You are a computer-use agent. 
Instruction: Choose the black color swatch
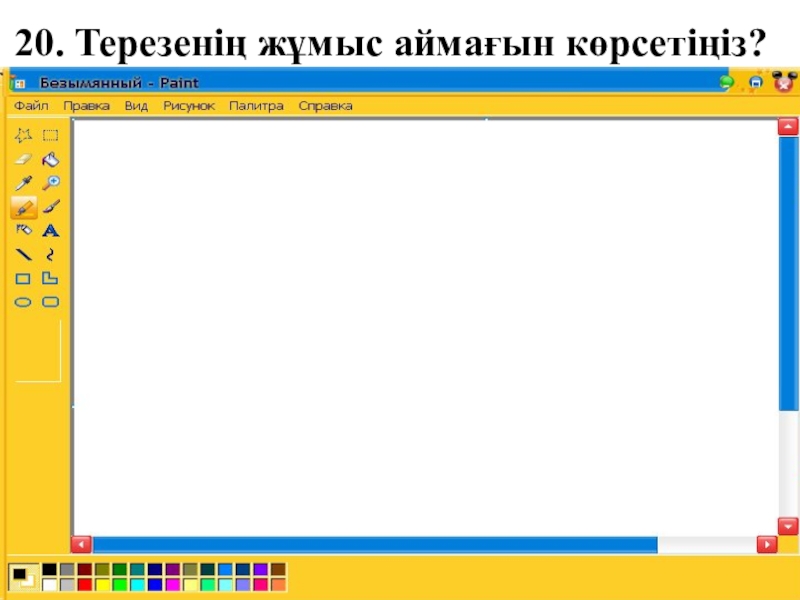49,569
